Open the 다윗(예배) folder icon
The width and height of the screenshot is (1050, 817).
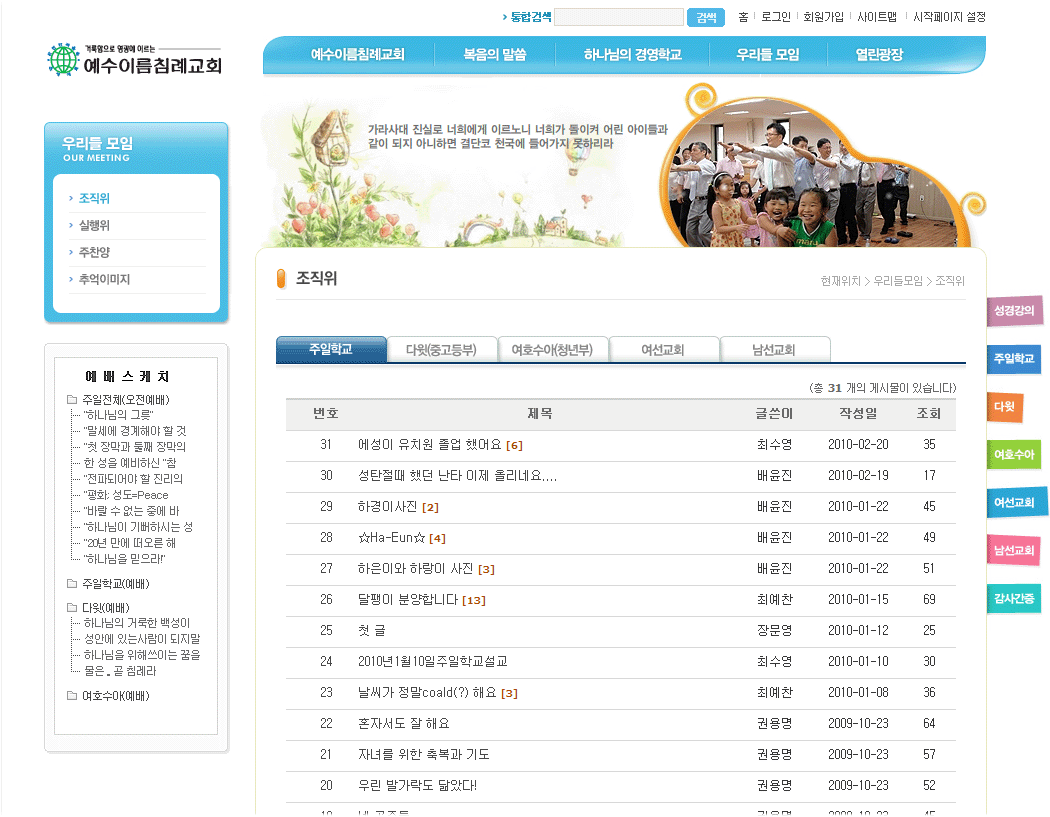pos(72,608)
